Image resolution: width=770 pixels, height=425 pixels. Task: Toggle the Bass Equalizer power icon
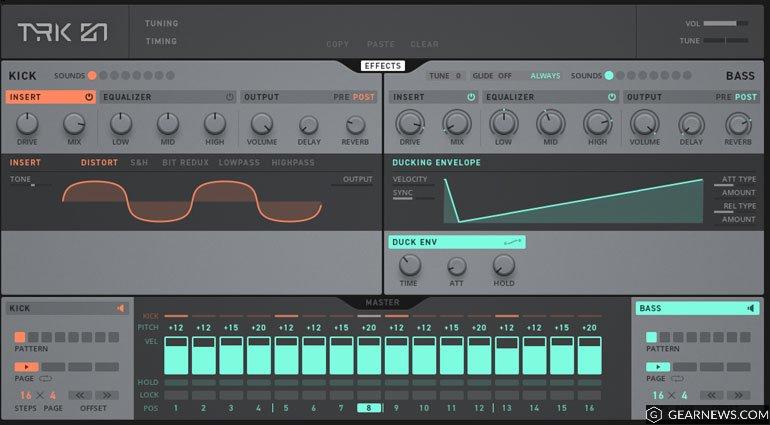[612, 97]
